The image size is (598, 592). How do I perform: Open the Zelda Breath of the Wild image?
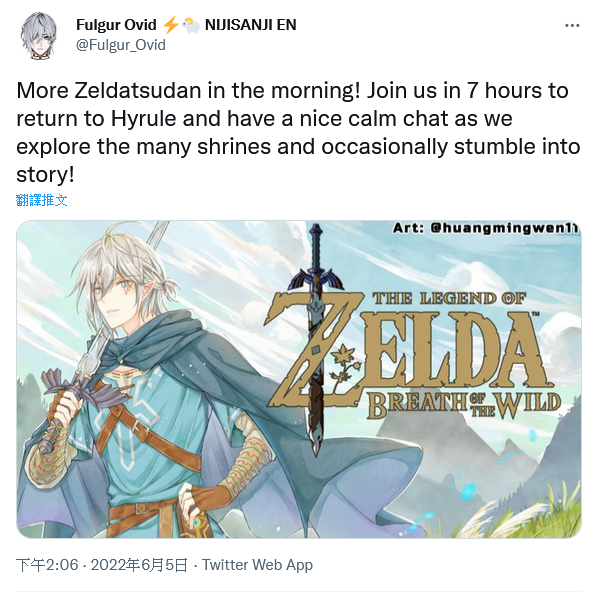click(x=299, y=379)
